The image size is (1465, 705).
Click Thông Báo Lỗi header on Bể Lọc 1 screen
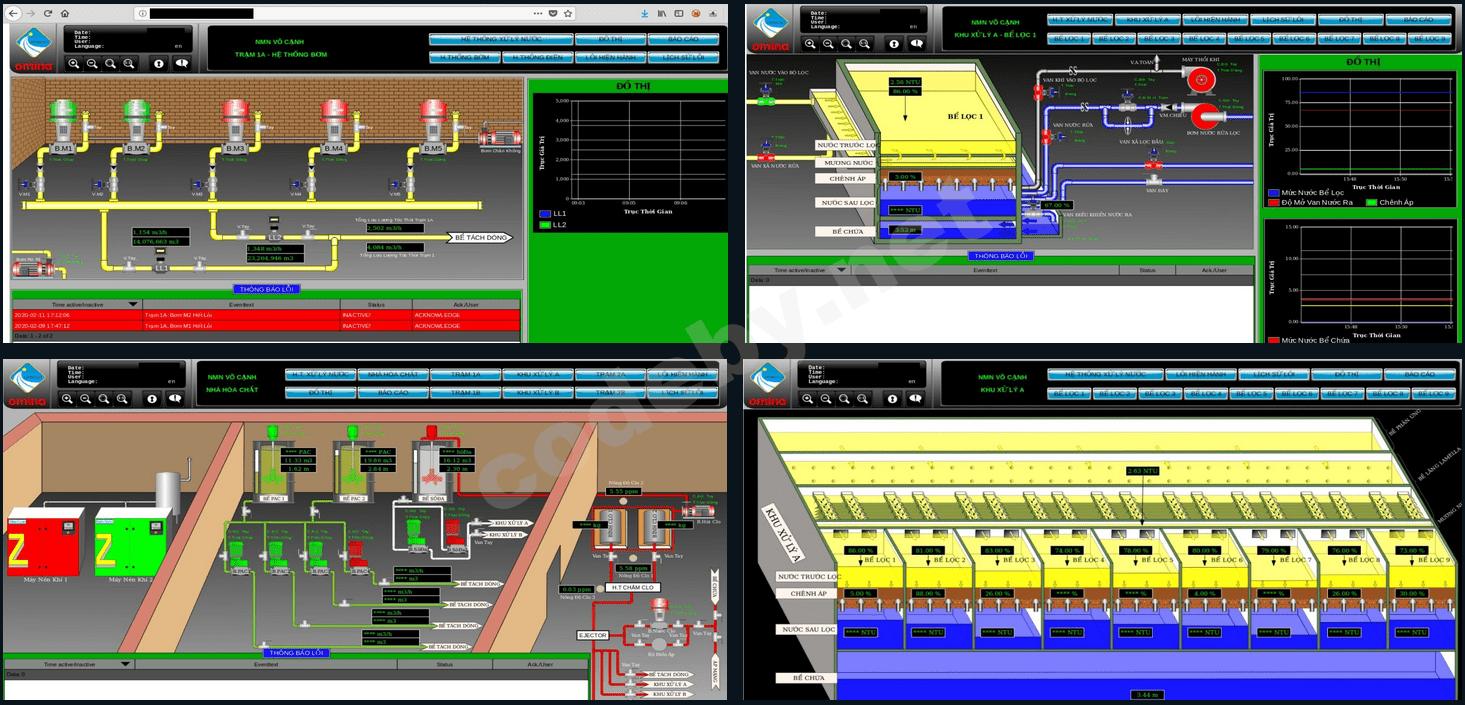click(x=999, y=256)
